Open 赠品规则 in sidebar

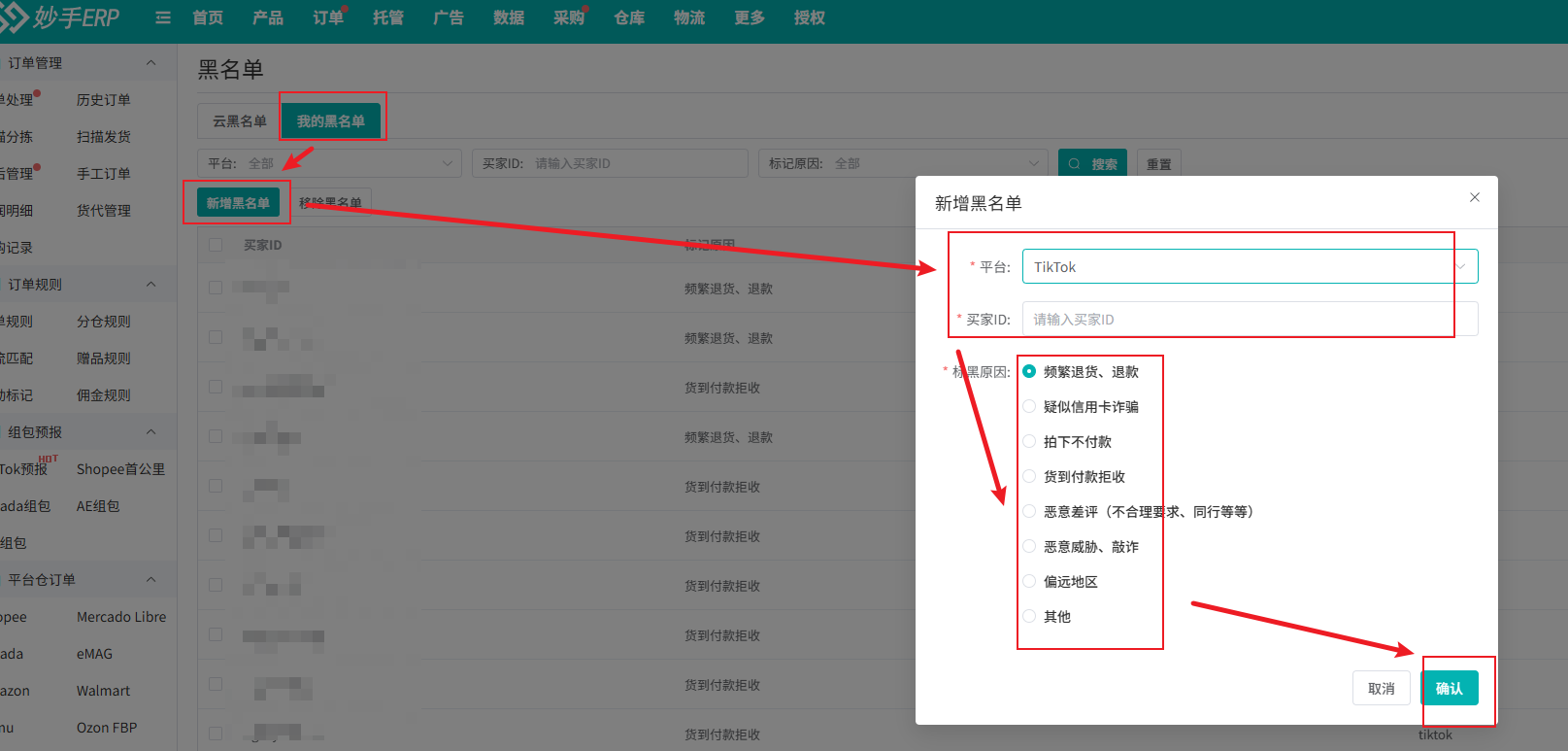point(104,358)
